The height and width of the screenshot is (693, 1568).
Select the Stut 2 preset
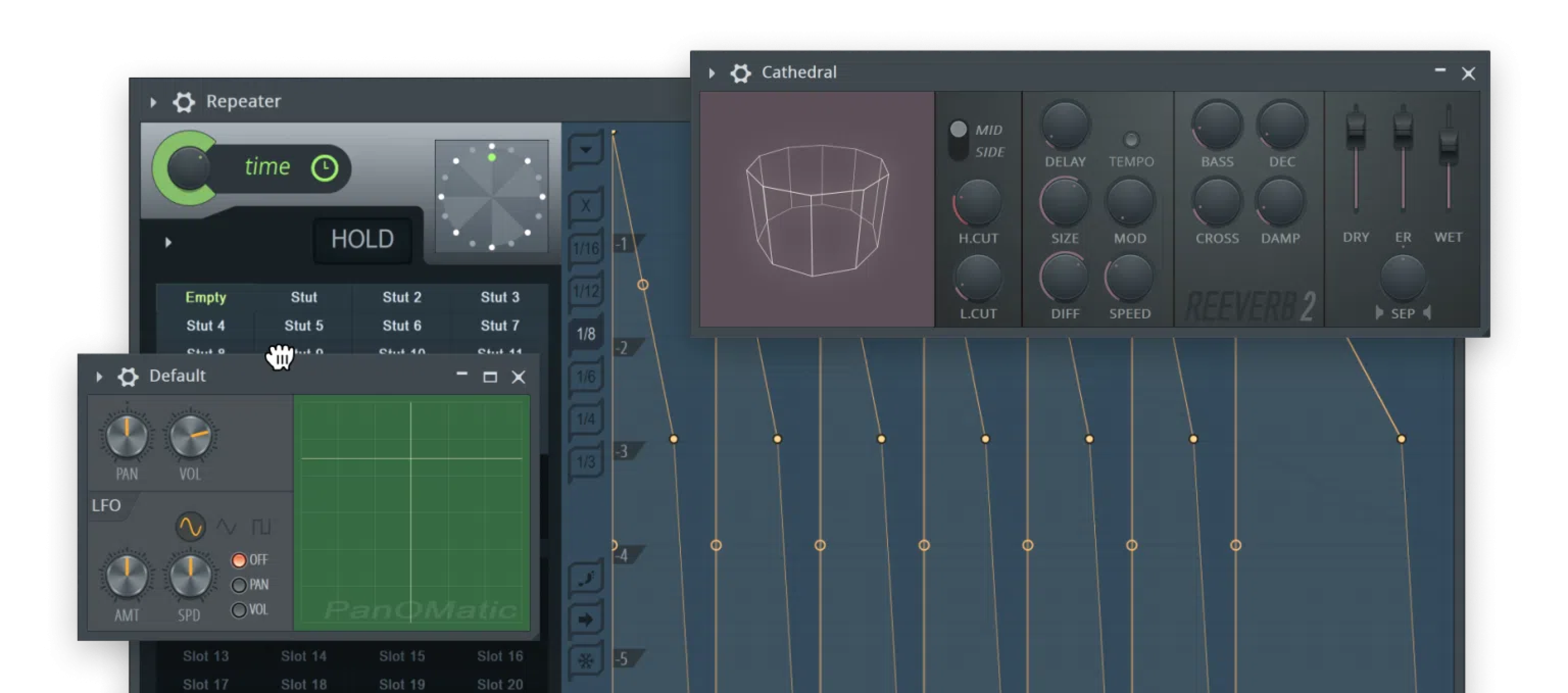pos(402,298)
